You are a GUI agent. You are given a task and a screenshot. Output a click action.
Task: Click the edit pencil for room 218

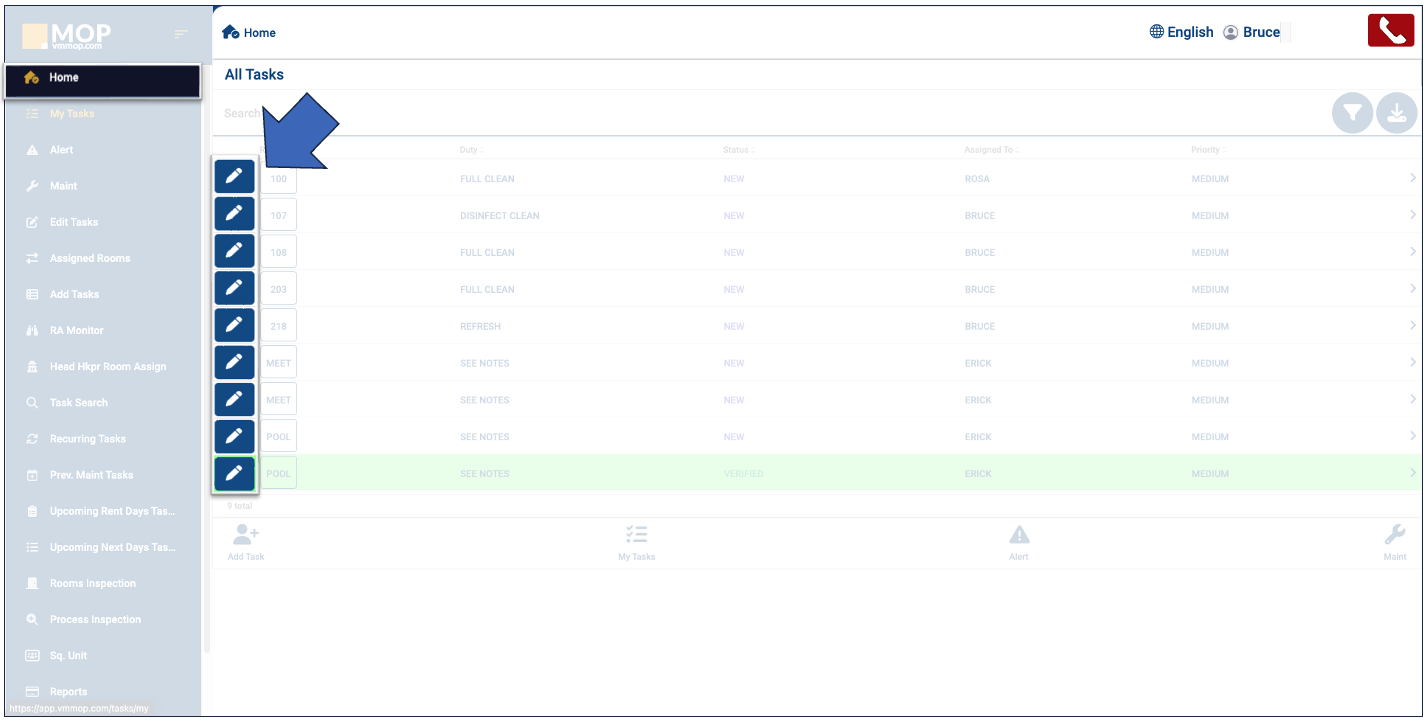pos(234,325)
